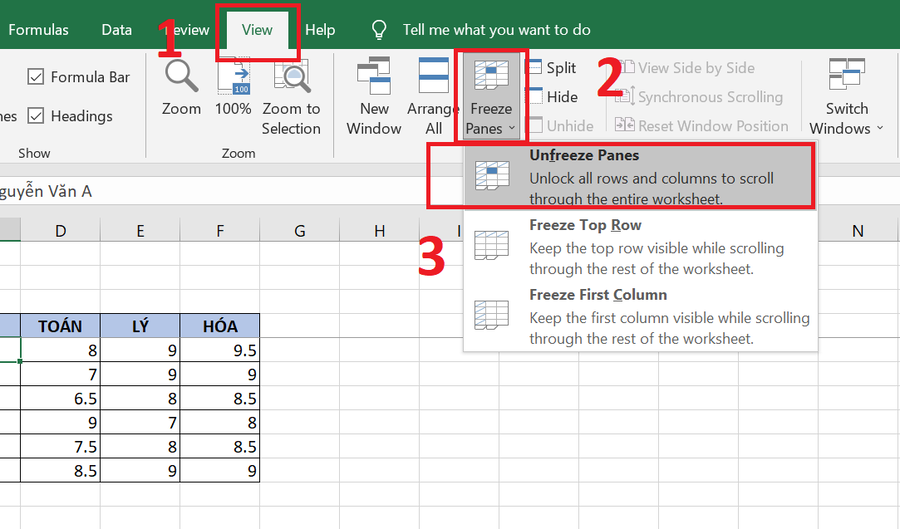900x529 pixels.
Task: Click the Tell me lightbulb icon
Action: click(379, 30)
